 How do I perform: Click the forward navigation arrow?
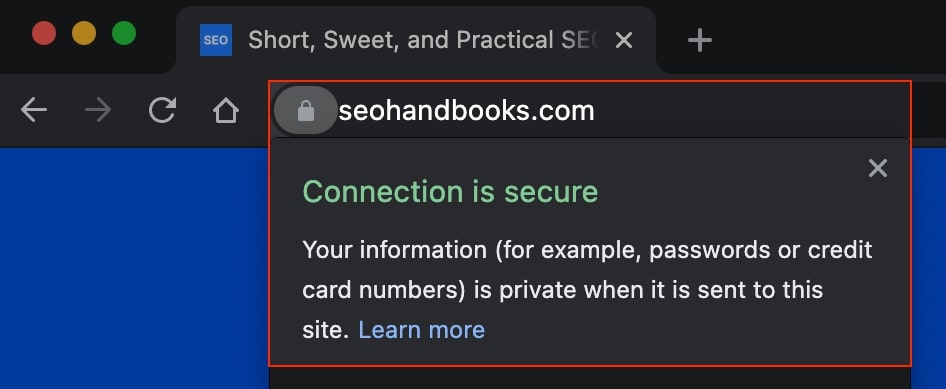click(x=98, y=111)
